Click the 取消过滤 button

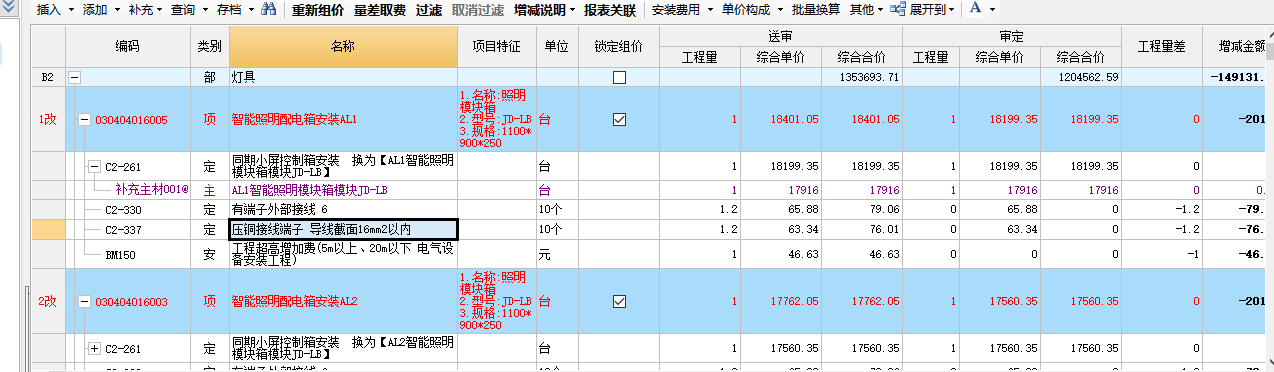pos(478,10)
